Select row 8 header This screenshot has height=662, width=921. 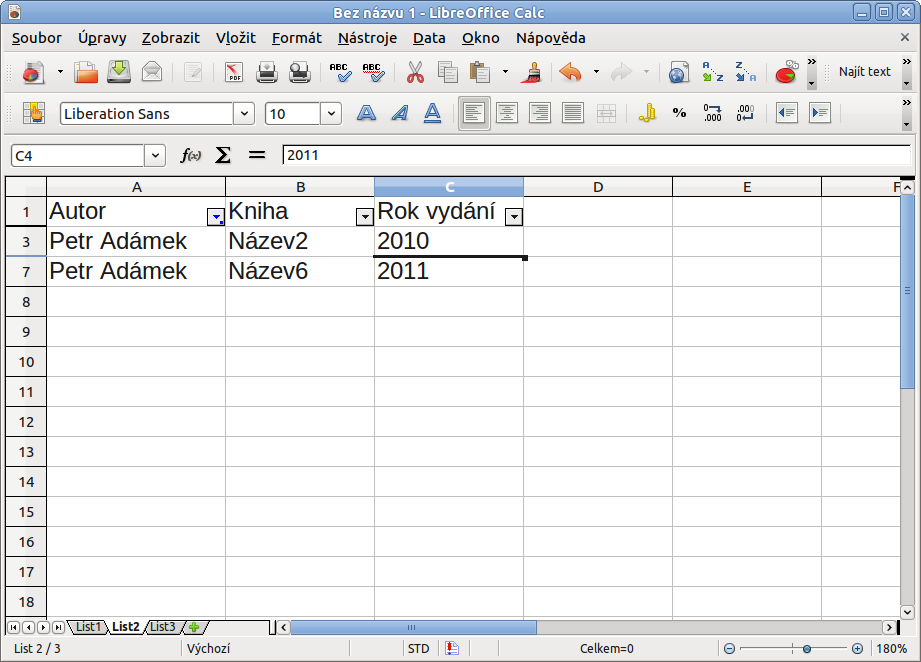tap(26, 302)
